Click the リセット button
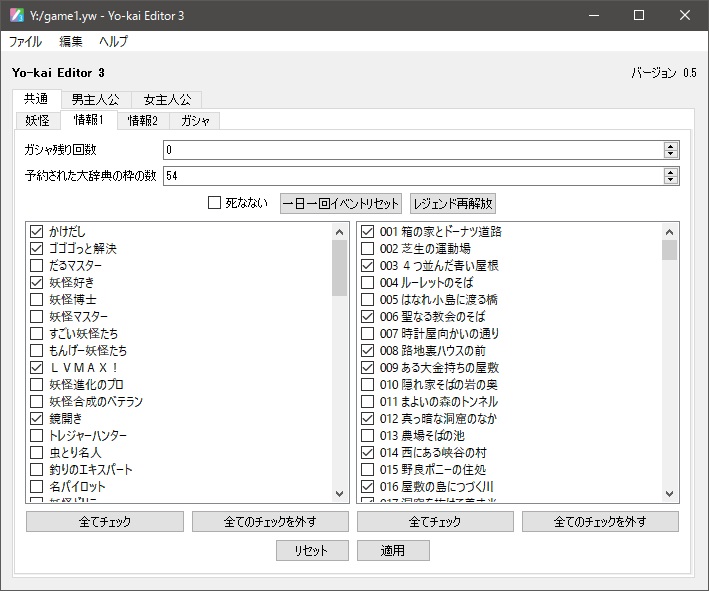709x591 pixels. pos(312,551)
